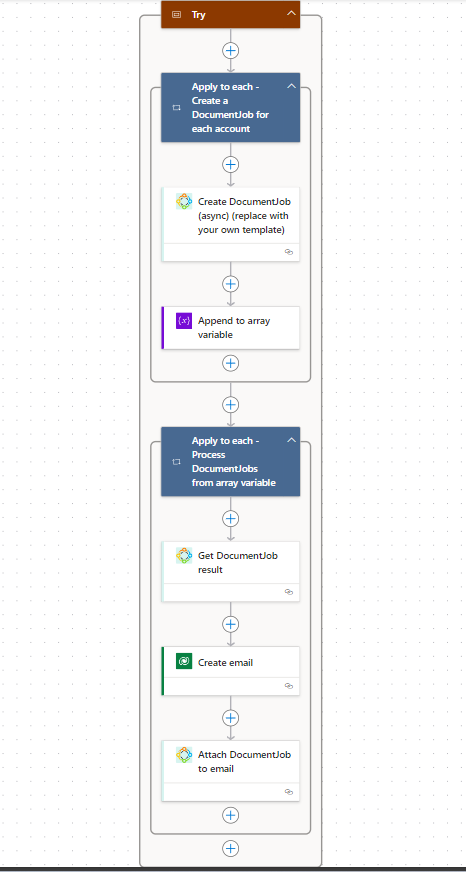Image resolution: width=466 pixels, height=872 pixels.
Task: Add action above Attach DocumentJob to email
Action: (230, 718)
